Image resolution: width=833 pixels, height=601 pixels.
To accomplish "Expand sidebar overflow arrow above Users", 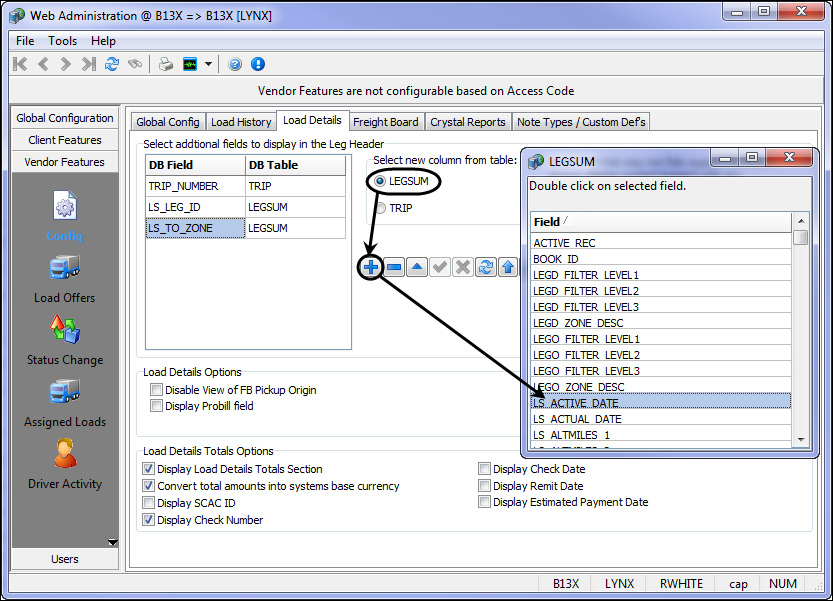I will pos(112,543).
